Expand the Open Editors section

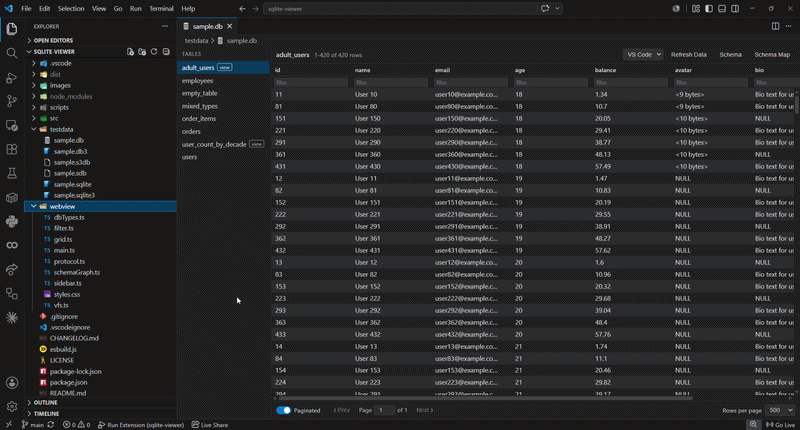pos(53,40)
